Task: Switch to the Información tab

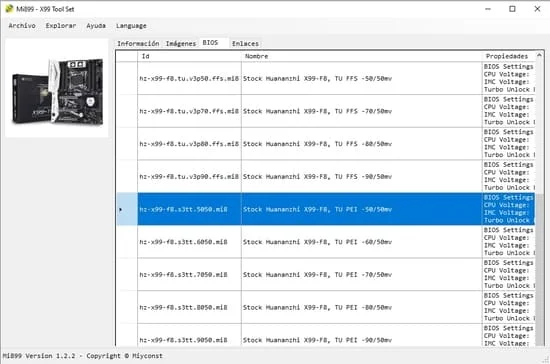Action: click(x=138, y=43)
